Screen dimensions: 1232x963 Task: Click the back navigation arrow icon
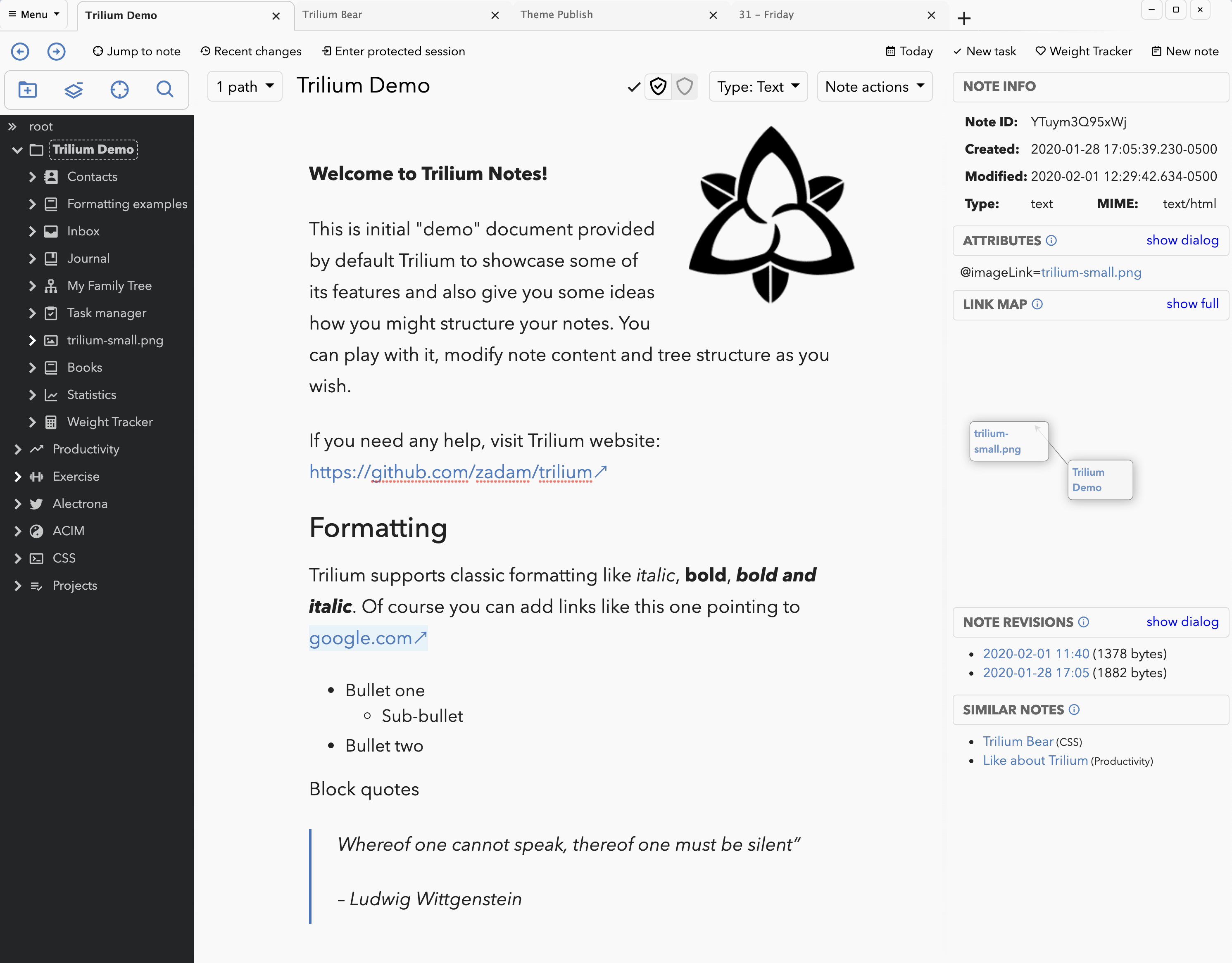20,51
